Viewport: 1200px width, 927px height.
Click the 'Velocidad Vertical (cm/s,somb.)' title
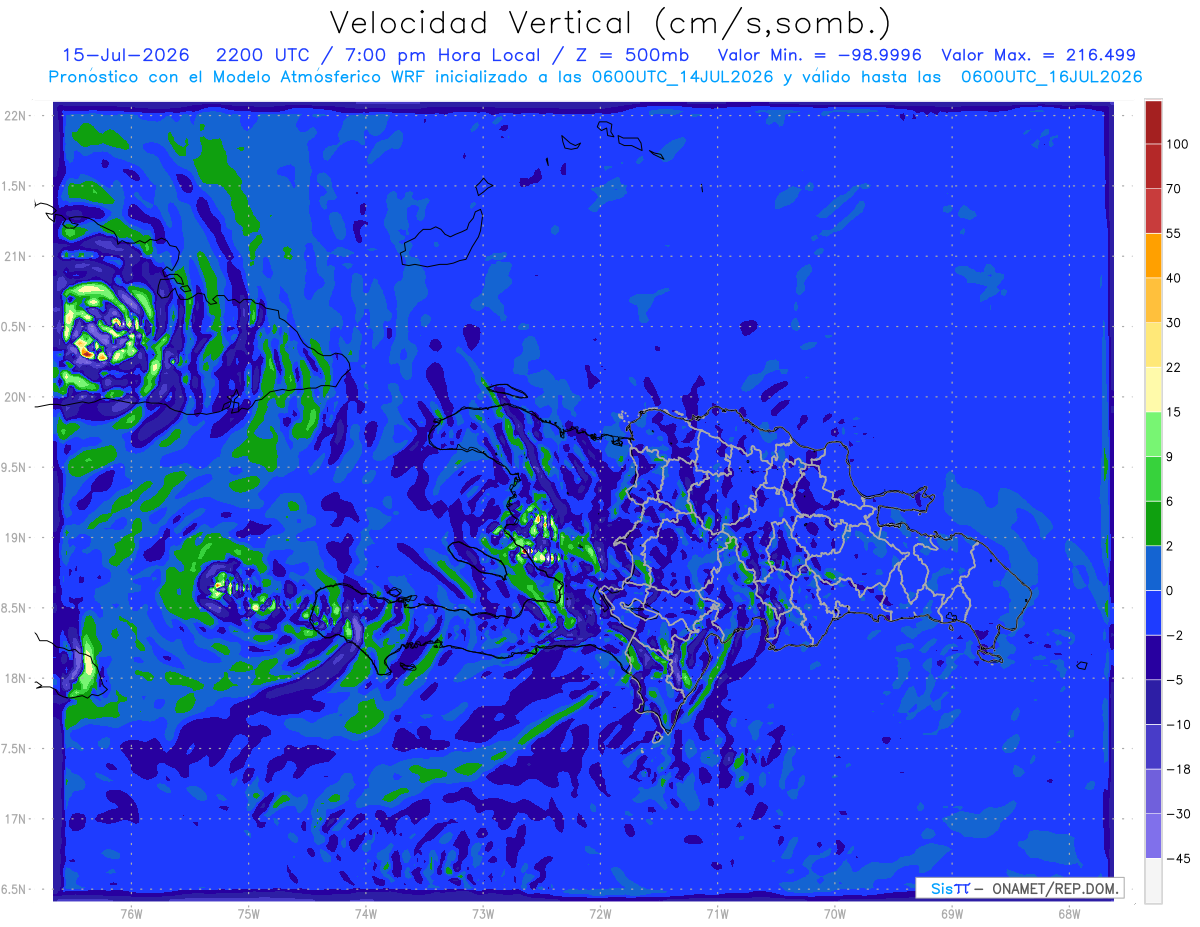click(x=610, y=23)
